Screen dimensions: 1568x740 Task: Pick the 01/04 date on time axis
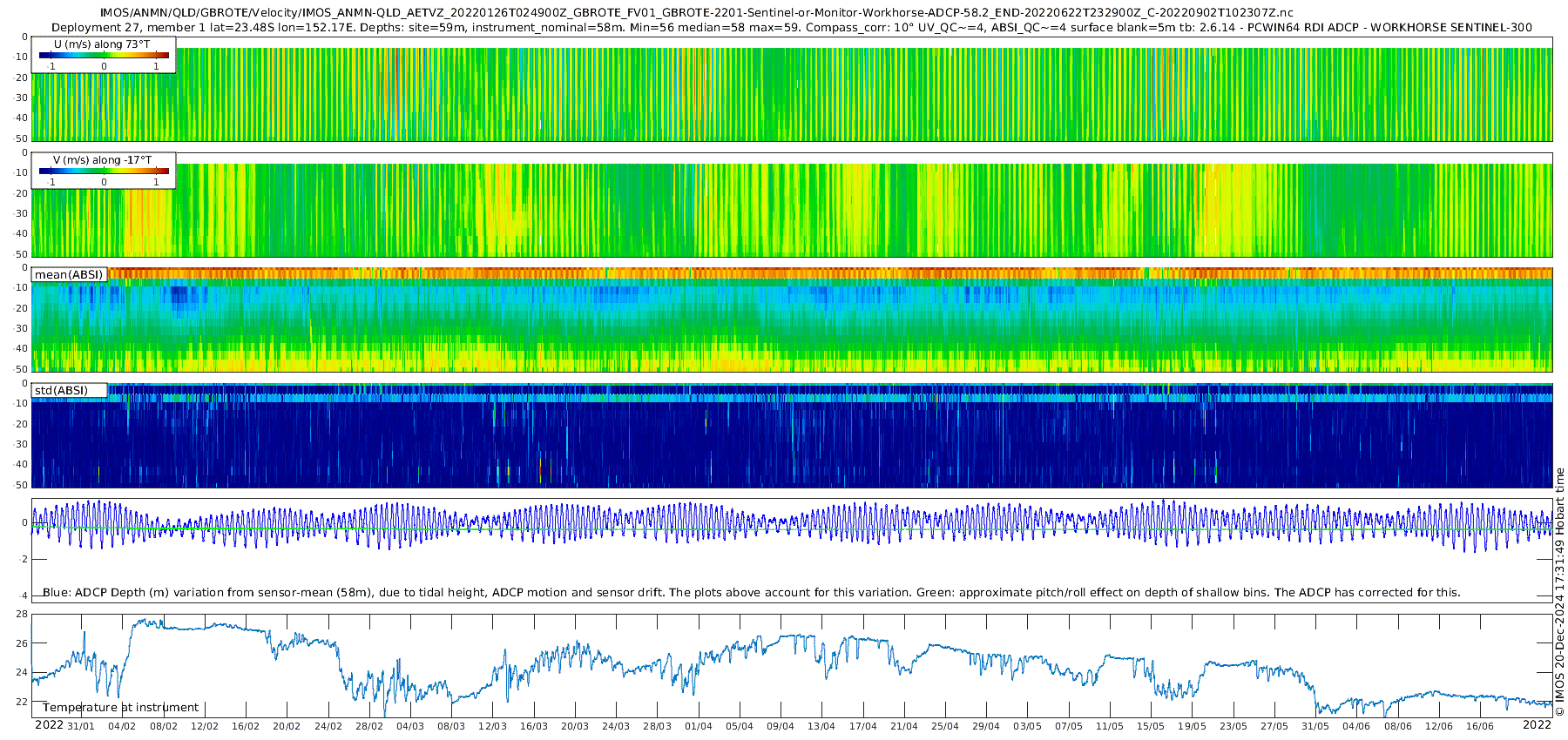point(699,726)
